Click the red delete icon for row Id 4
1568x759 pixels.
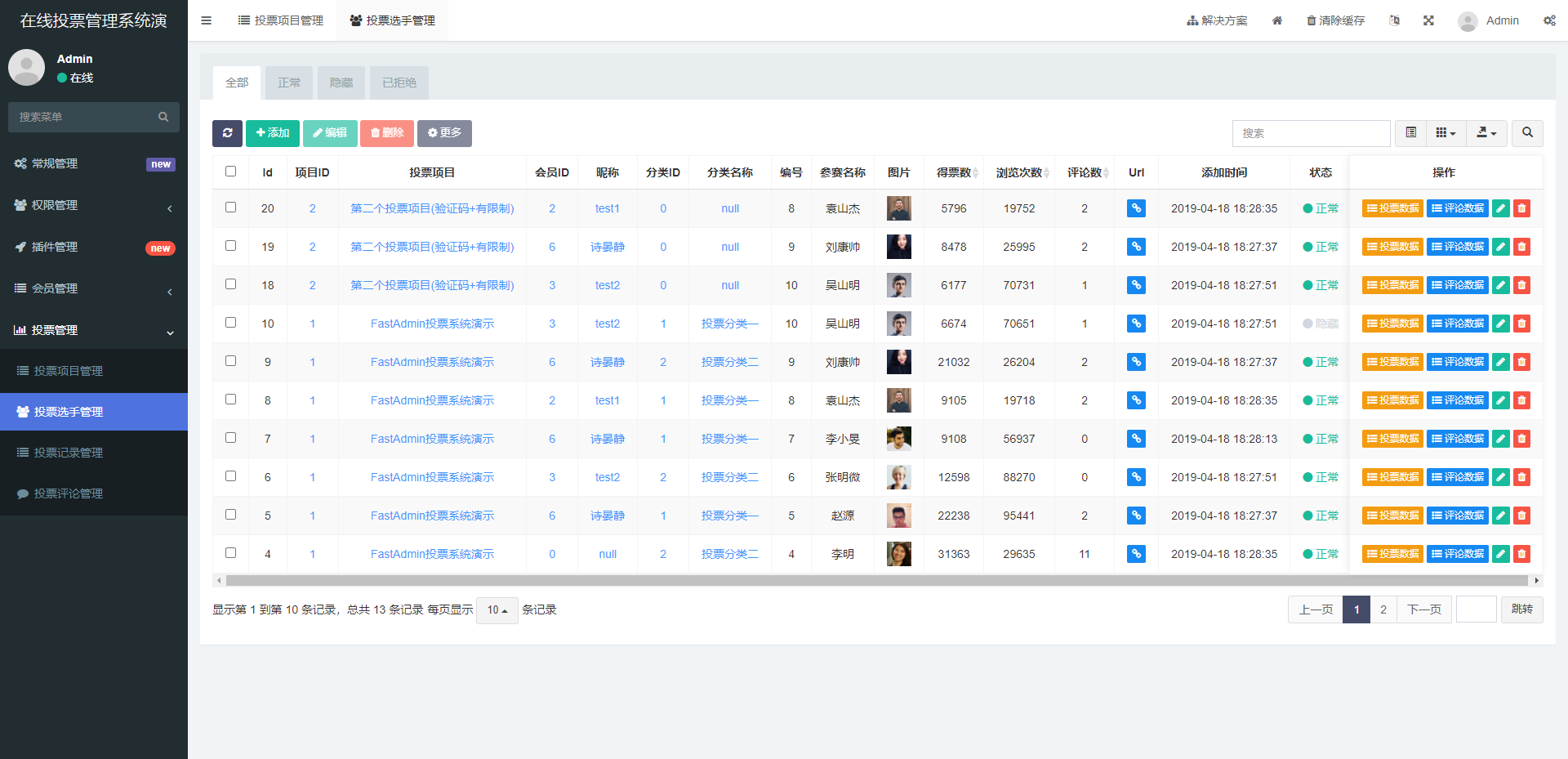coord(1521,554)
